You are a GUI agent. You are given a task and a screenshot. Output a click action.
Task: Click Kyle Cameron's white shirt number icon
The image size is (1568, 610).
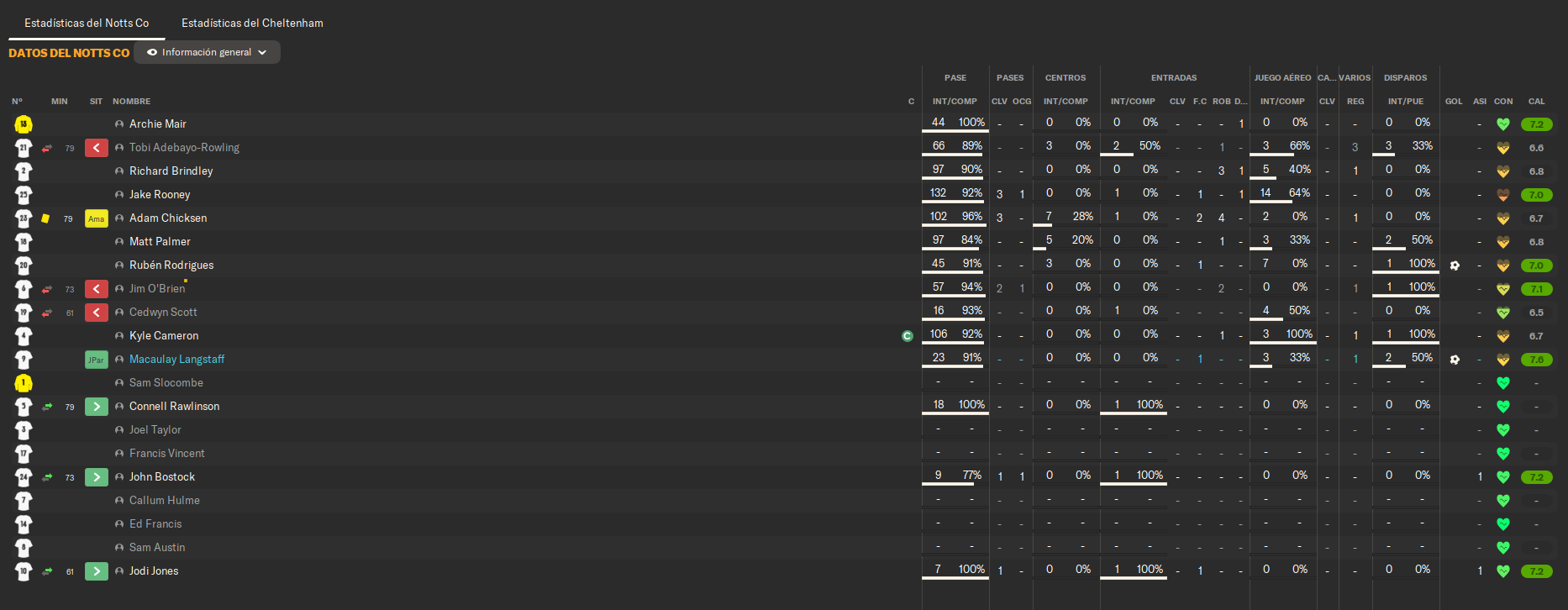coord(24,336)
